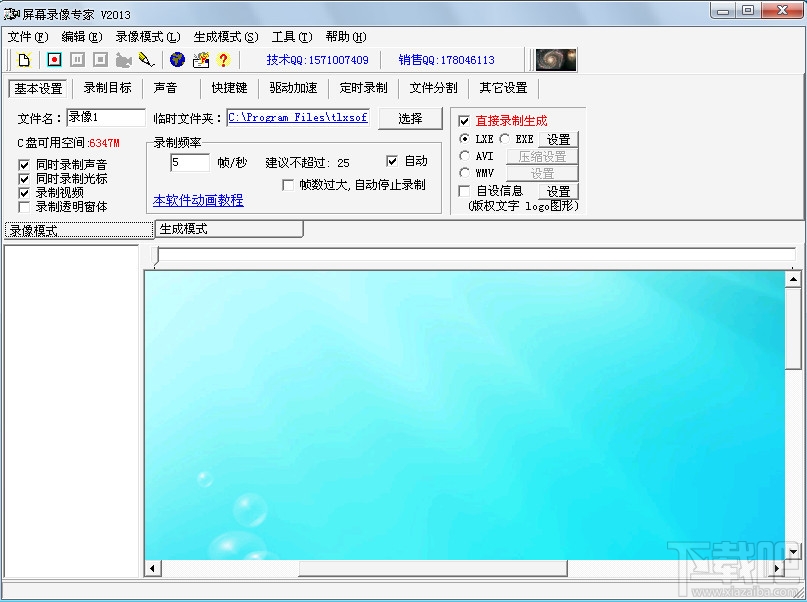Open the 帮助(H) menu
The image size is (807, 602).
[x=346, y=37]
